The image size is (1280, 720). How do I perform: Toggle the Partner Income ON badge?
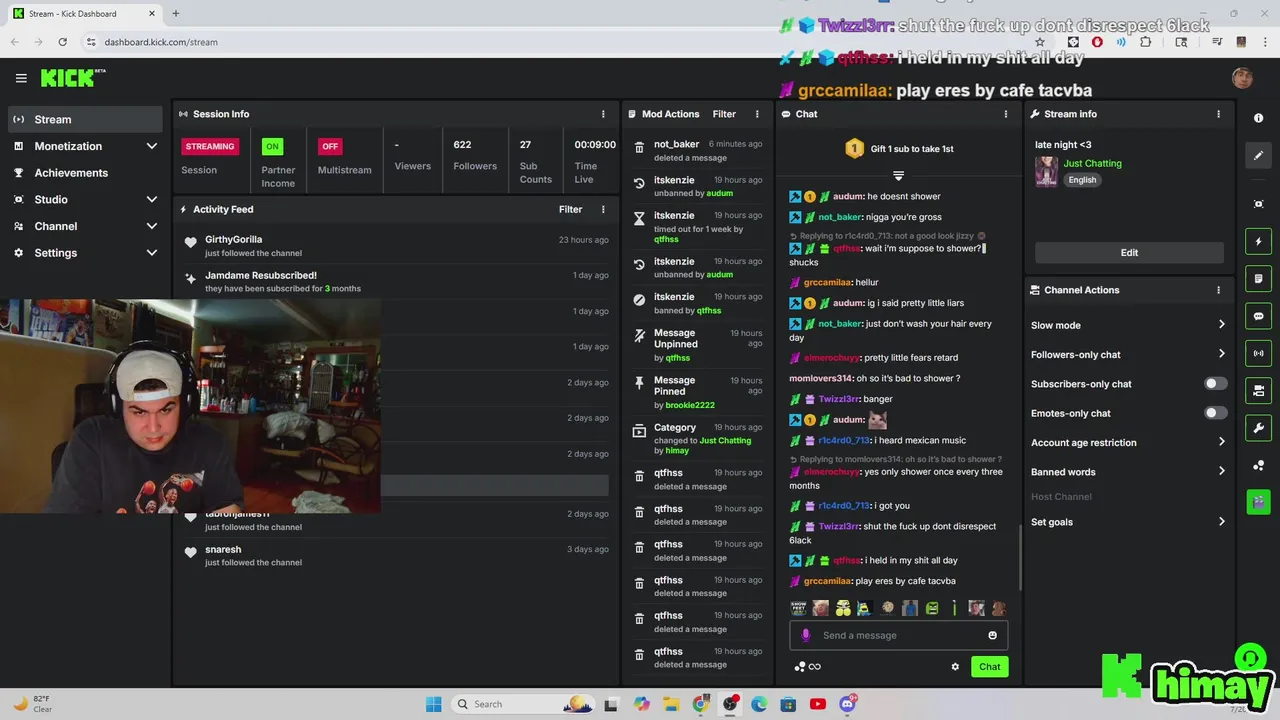click(x=272, y=146)
